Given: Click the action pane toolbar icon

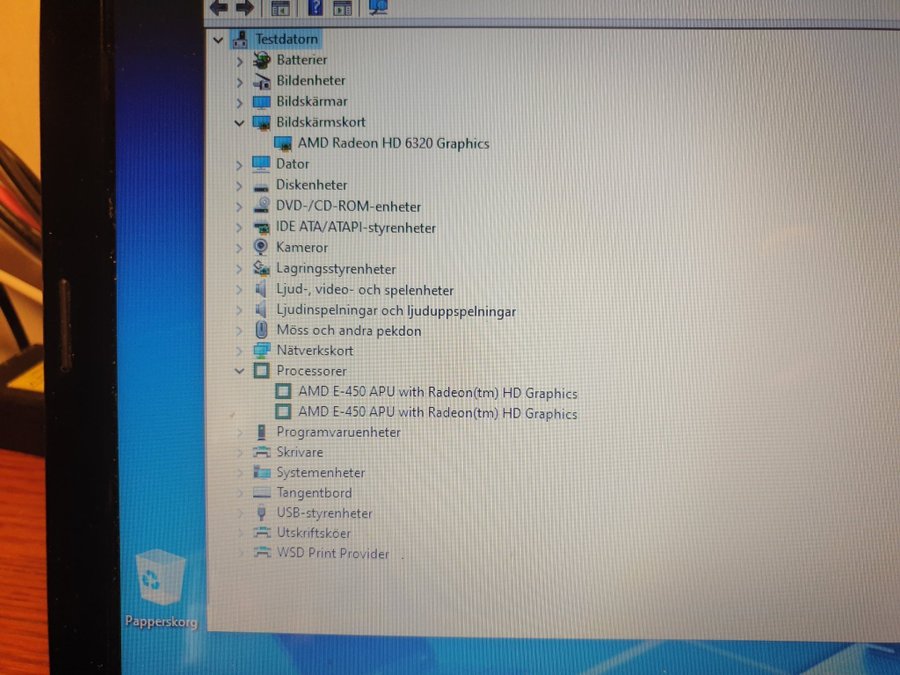Looking at the screenshot, I should pos(343,8).
